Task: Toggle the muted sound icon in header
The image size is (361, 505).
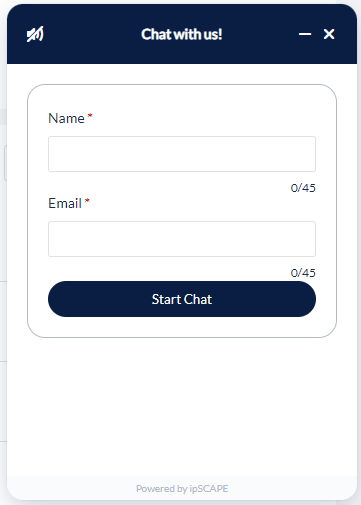Action: [x=35, y=34]
